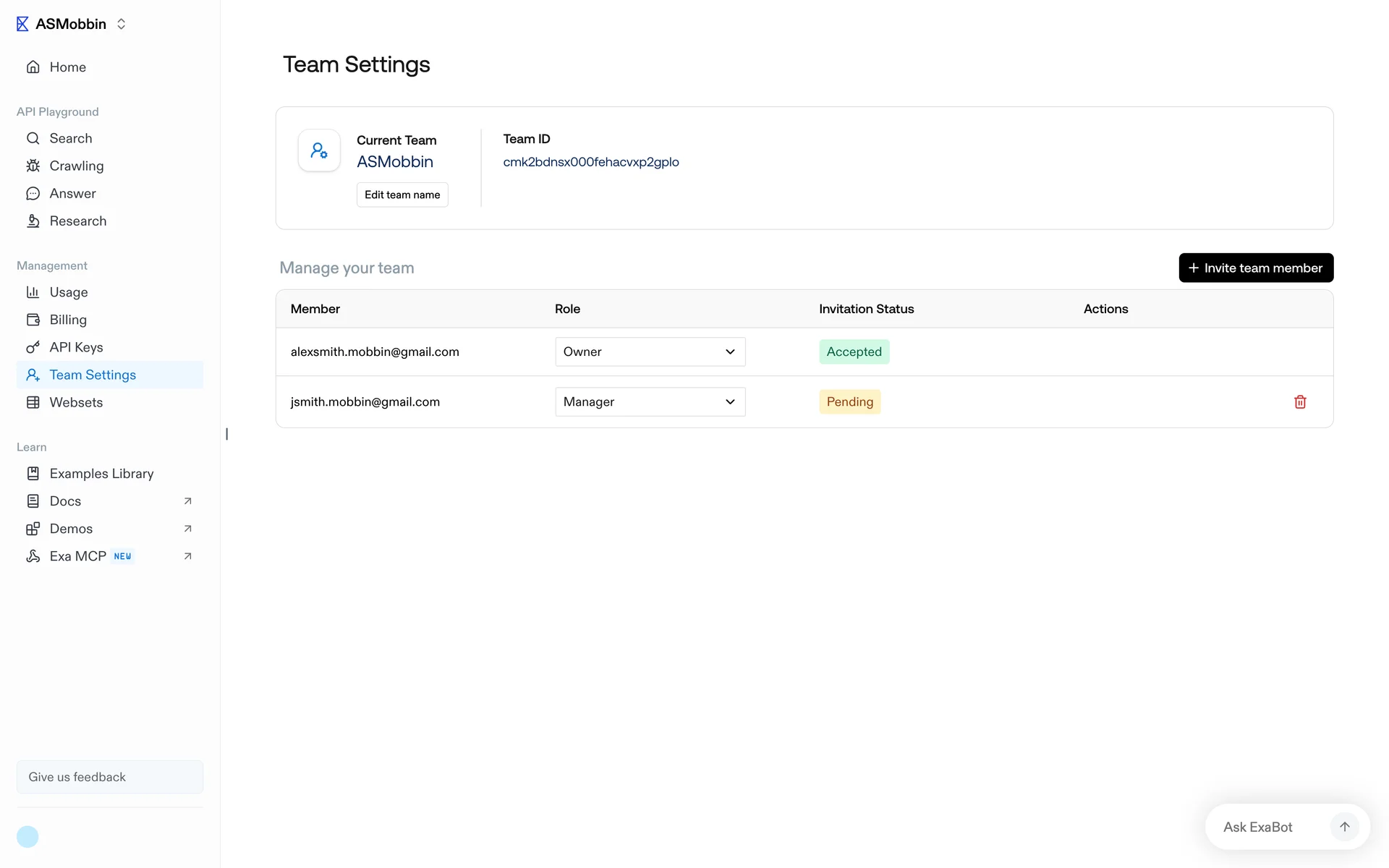Viewport: 1389px width, 868px height.
Task: Click Invite team member button
Action: 1255,268
